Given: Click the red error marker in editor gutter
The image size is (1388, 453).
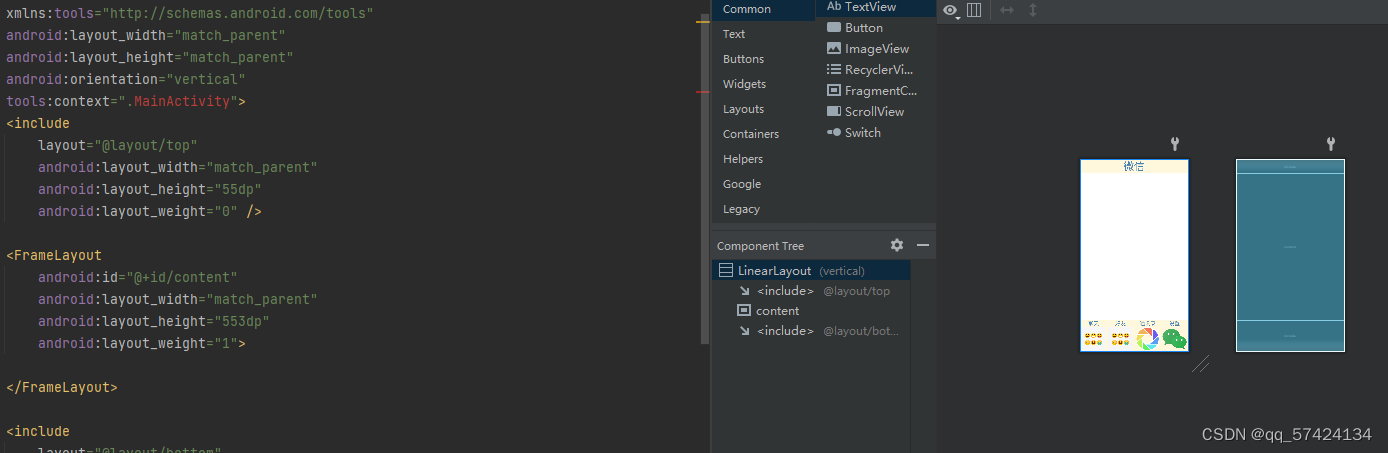Looking at the screenshot, I should coord(702,92).
